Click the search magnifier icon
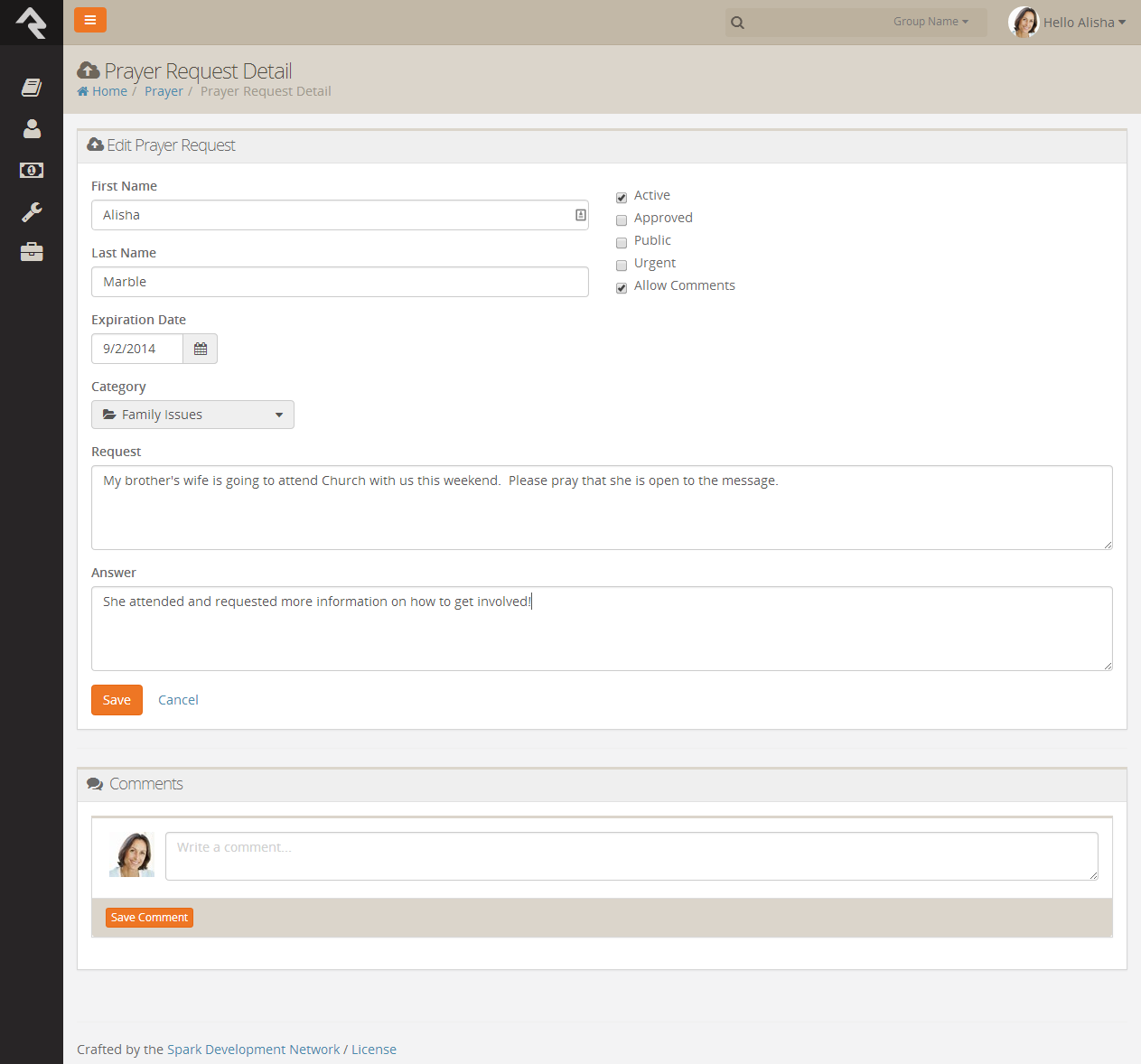The width and height of the screenshot is (1141, 1064). [738, 23]
